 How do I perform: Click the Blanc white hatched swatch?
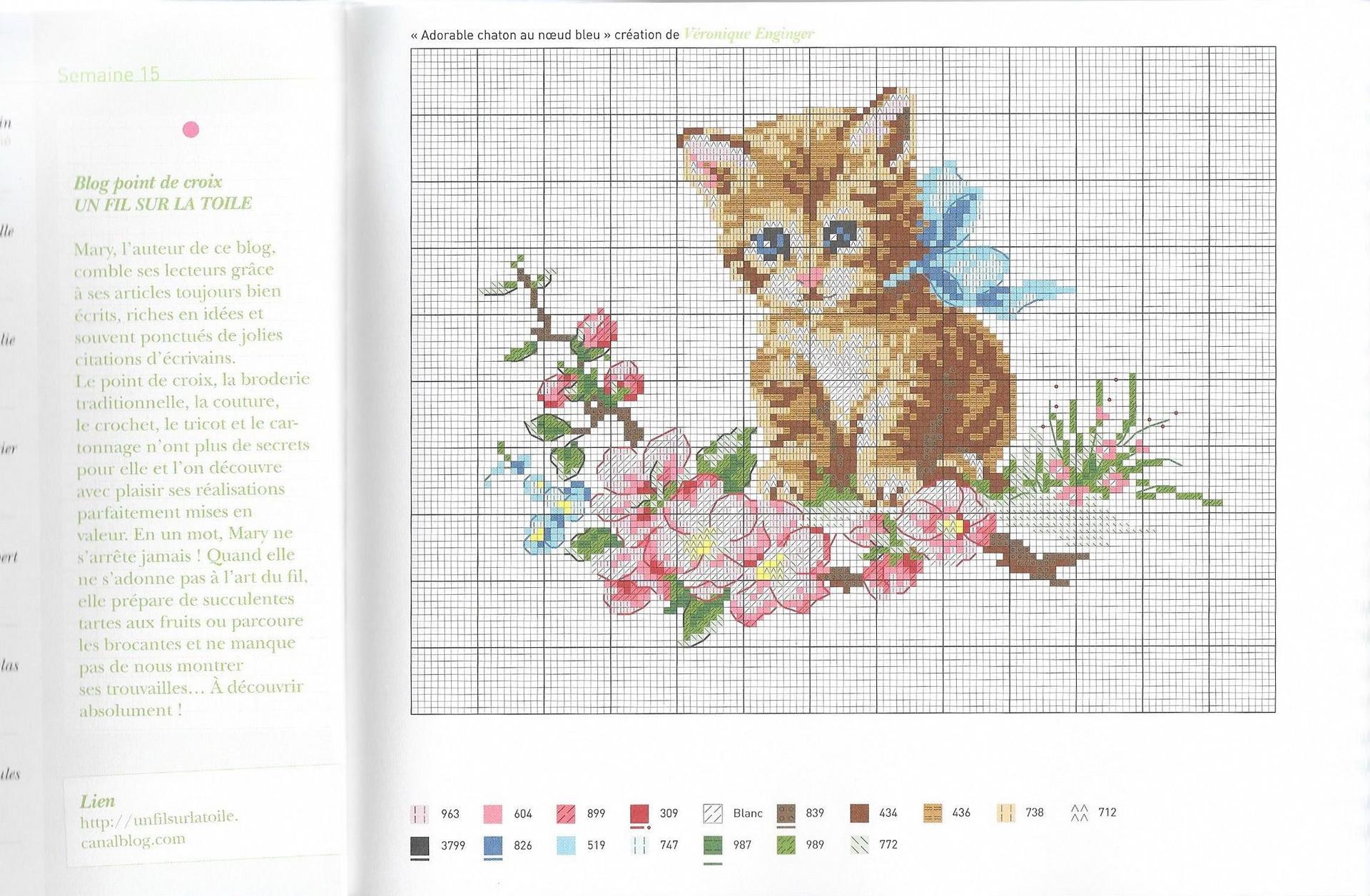712,814
